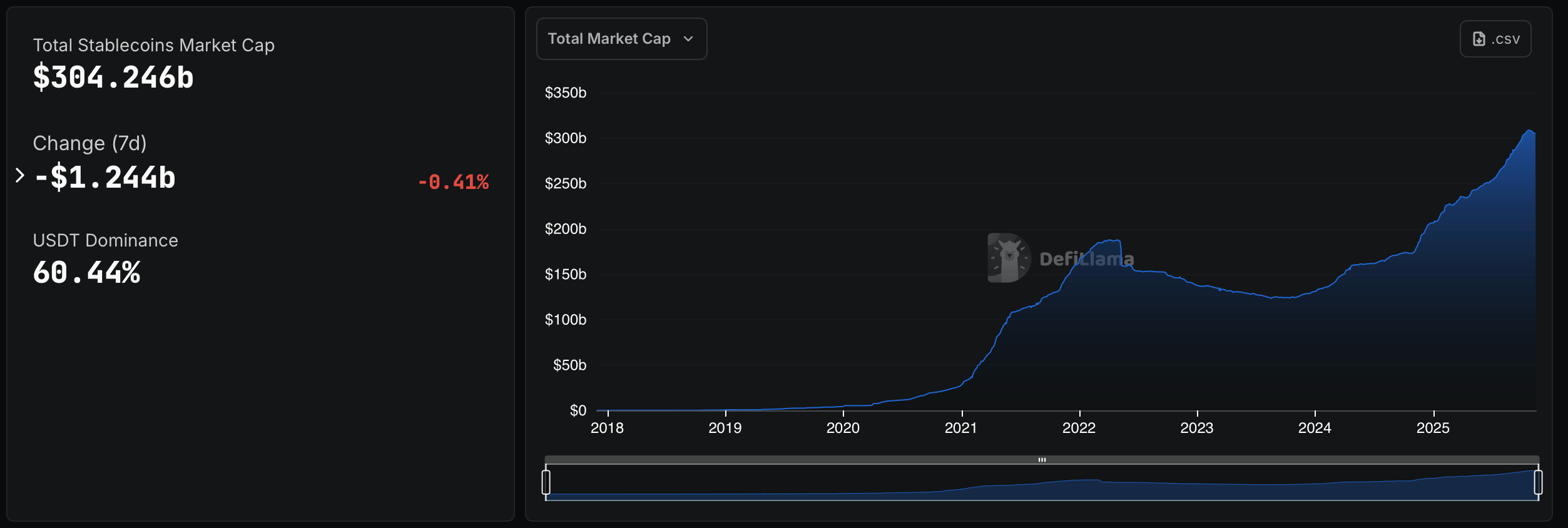Click the 2021 label on the x-axis

(x=960, y=428)
